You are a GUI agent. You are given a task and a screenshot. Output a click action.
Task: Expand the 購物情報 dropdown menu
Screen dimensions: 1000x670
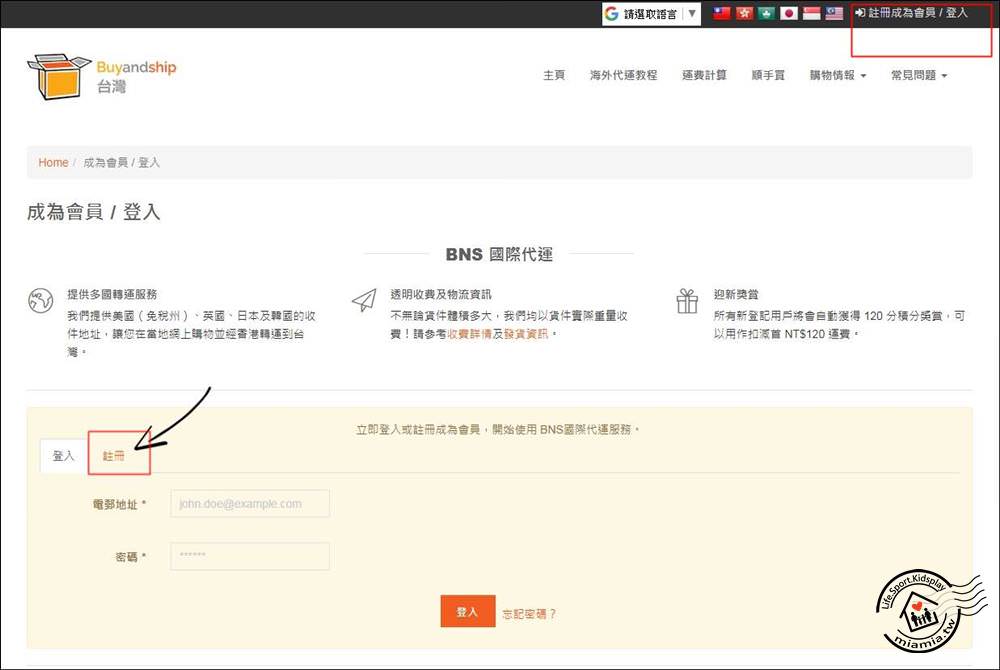(837, 76)
